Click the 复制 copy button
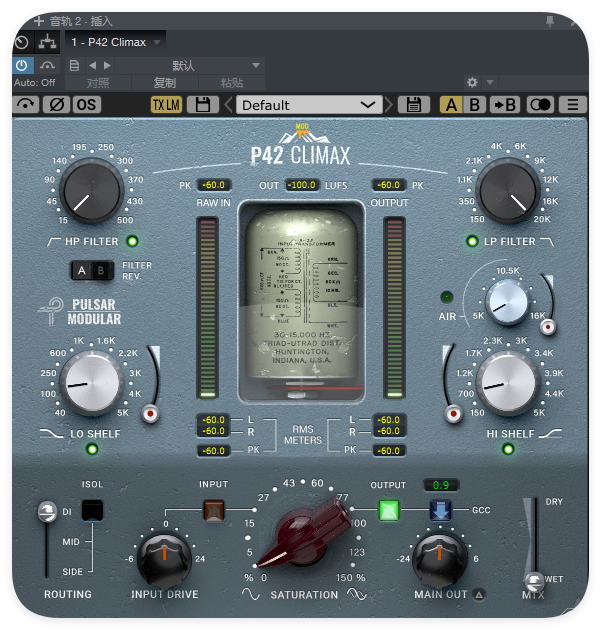 (x=165, y=83)
